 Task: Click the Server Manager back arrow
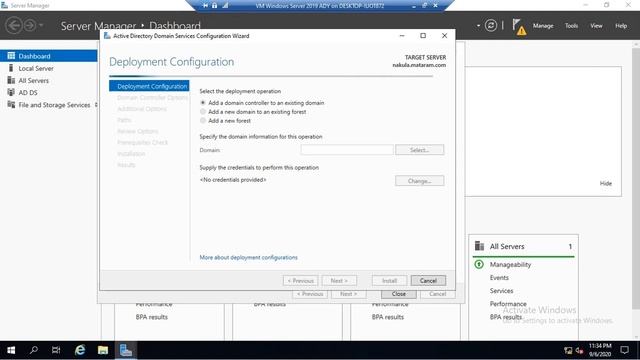click(13, 25)
